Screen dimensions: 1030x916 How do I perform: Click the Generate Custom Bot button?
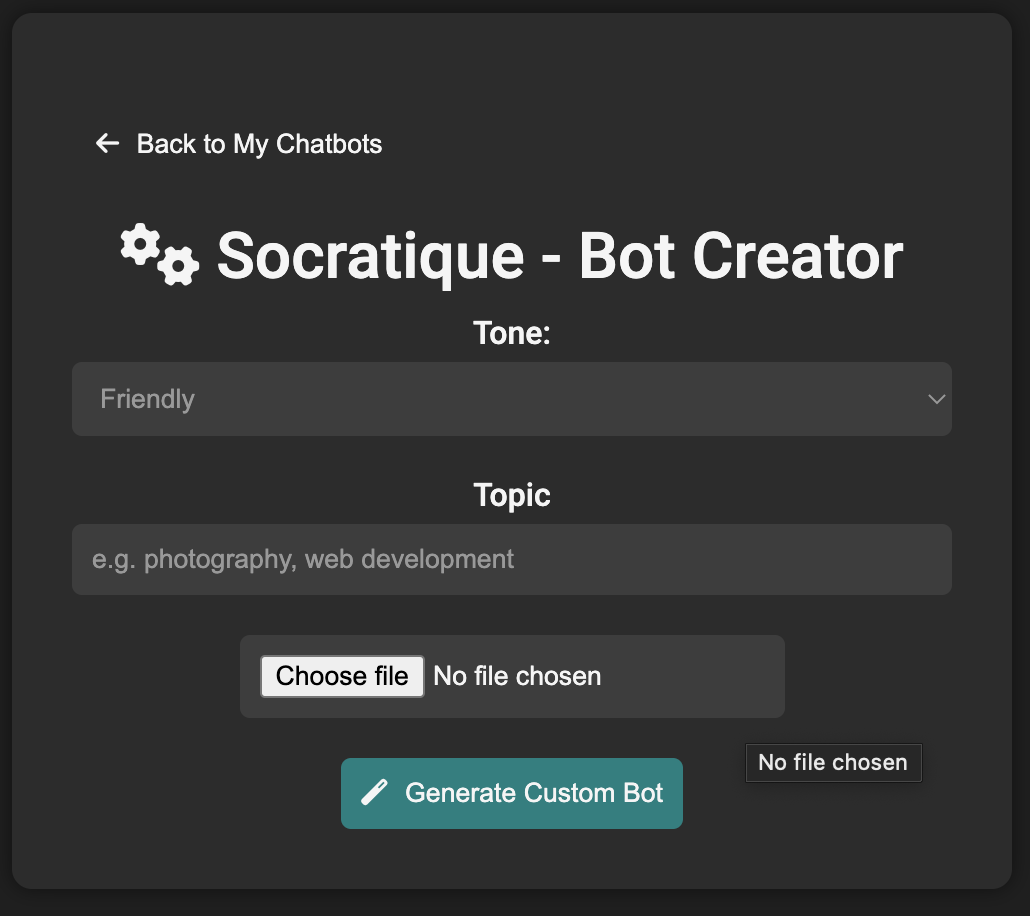[512, 793]
